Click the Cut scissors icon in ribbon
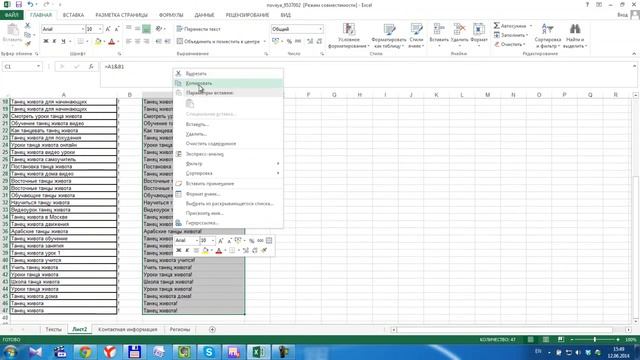This screenshot has width=640, height=360. click(27, 26)
